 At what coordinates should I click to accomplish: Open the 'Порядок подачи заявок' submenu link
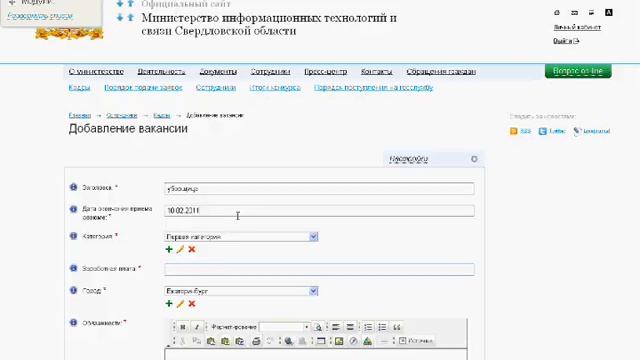point(143,87)
